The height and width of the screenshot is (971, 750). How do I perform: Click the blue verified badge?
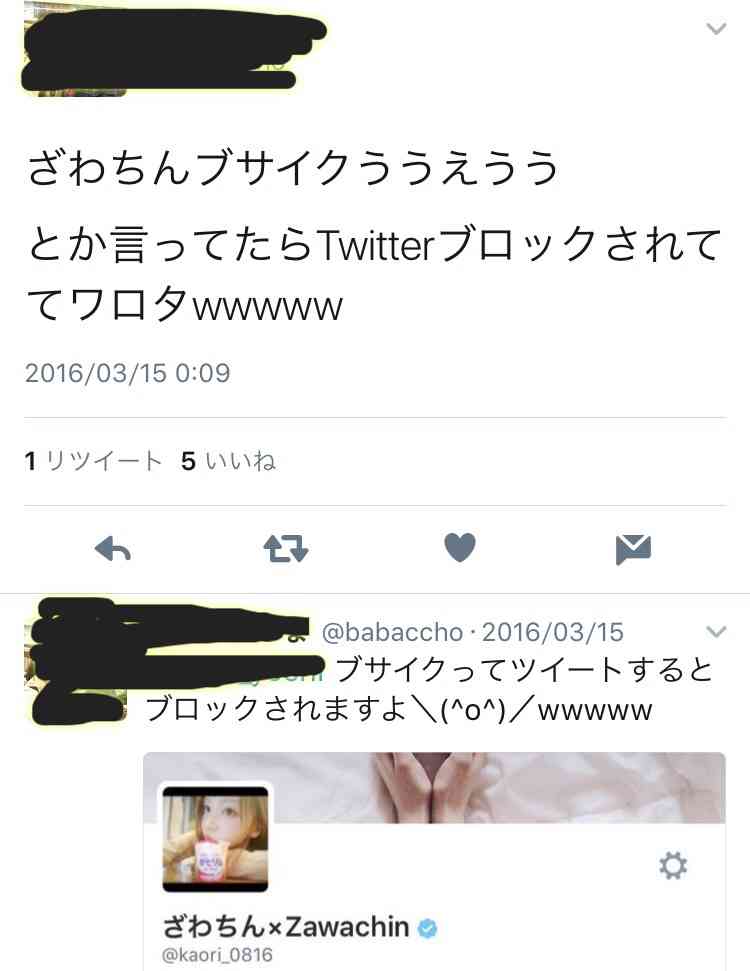coord(427,928)
